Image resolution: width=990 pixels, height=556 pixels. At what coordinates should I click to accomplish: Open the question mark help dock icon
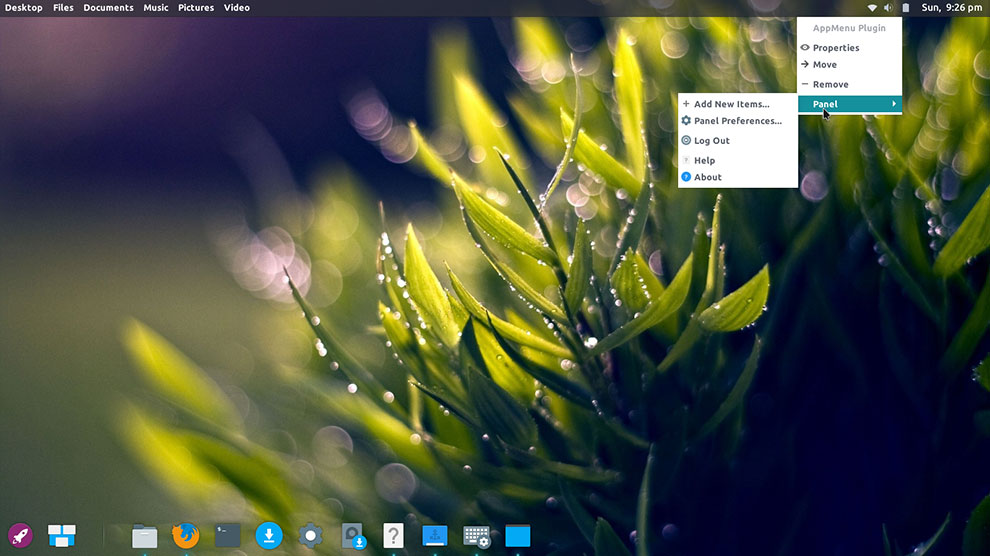tap(393, 535)
